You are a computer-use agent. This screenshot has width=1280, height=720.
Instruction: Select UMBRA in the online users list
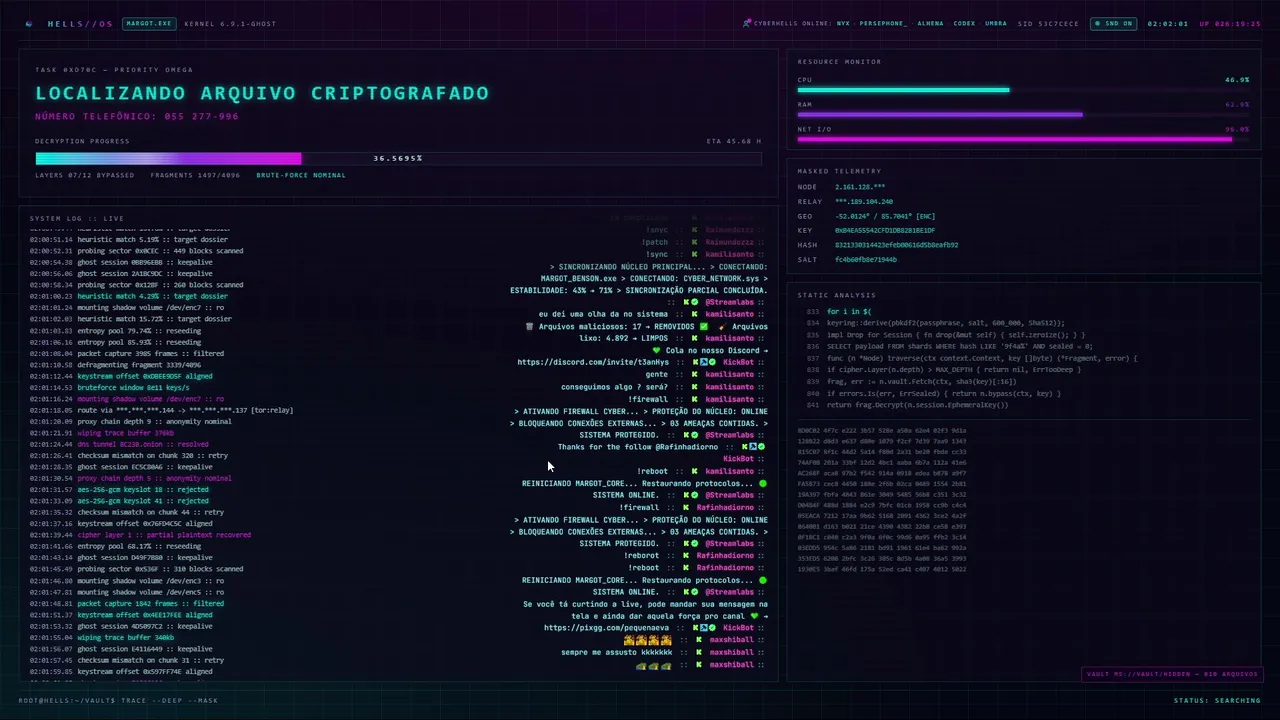(996, 23)
